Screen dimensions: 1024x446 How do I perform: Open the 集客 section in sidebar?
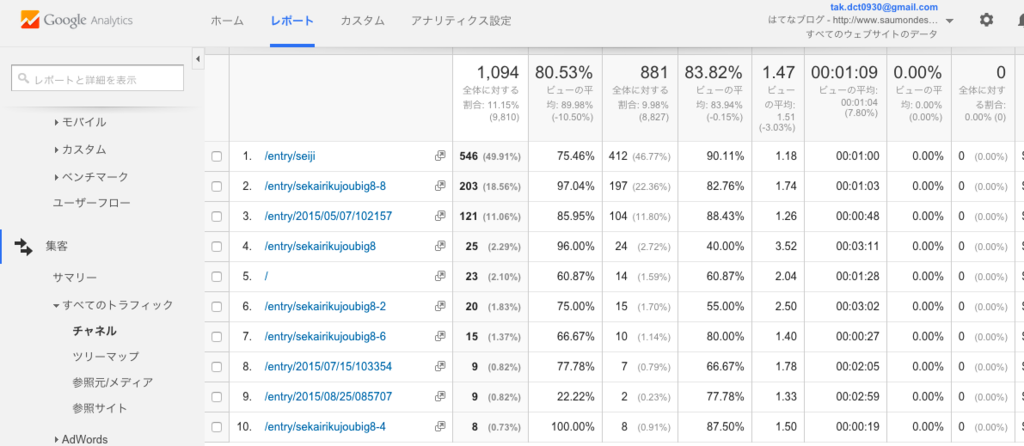(x=57, y=247)
